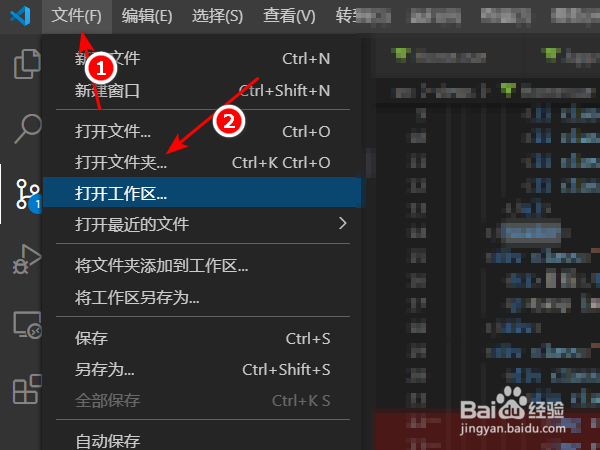Toggle the 自动保存 auto save option
The width and height of the screenshot is (600, 450).
[203, 440]
